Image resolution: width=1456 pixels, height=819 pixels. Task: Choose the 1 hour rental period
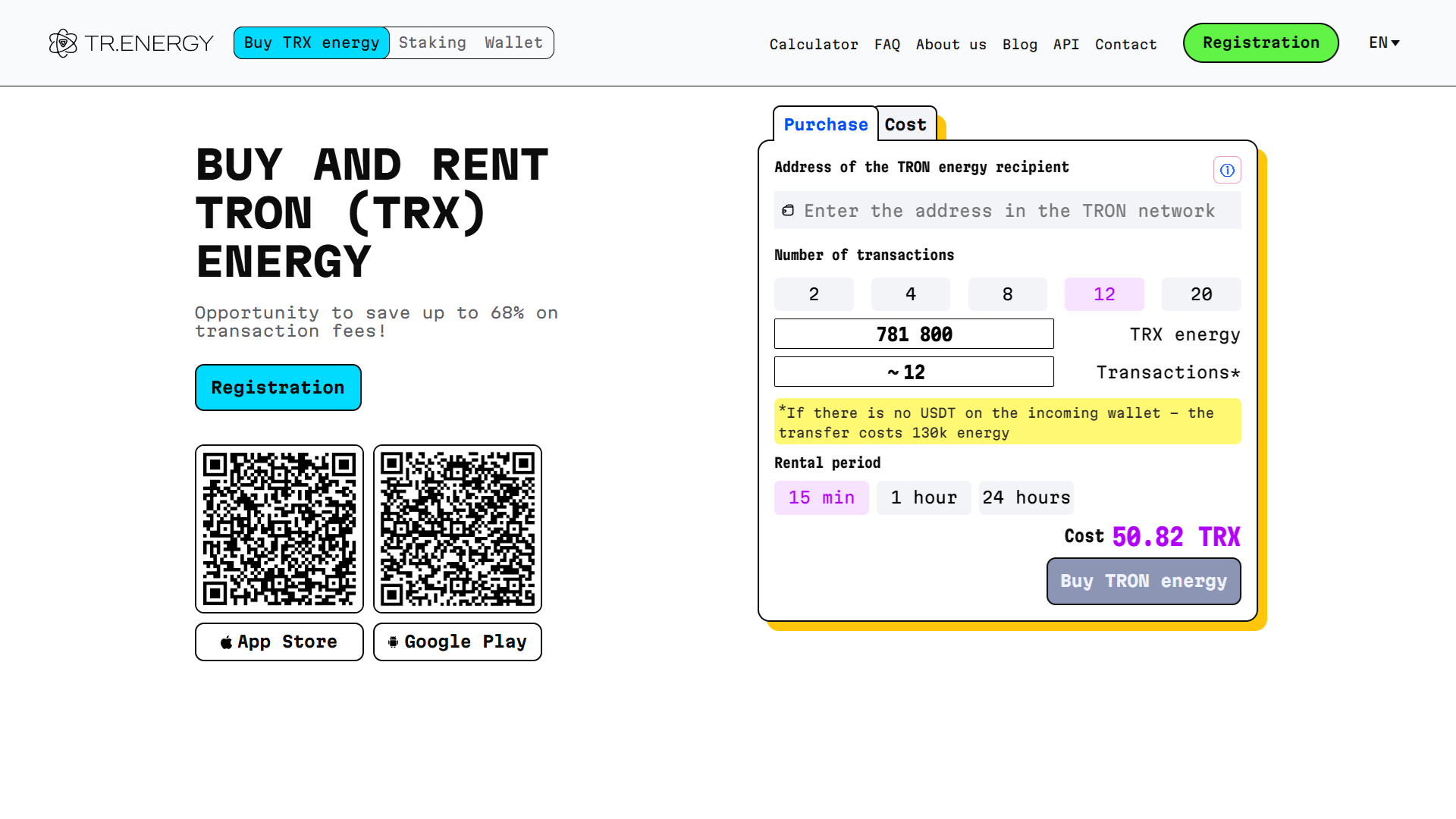(x=924, y=497)
